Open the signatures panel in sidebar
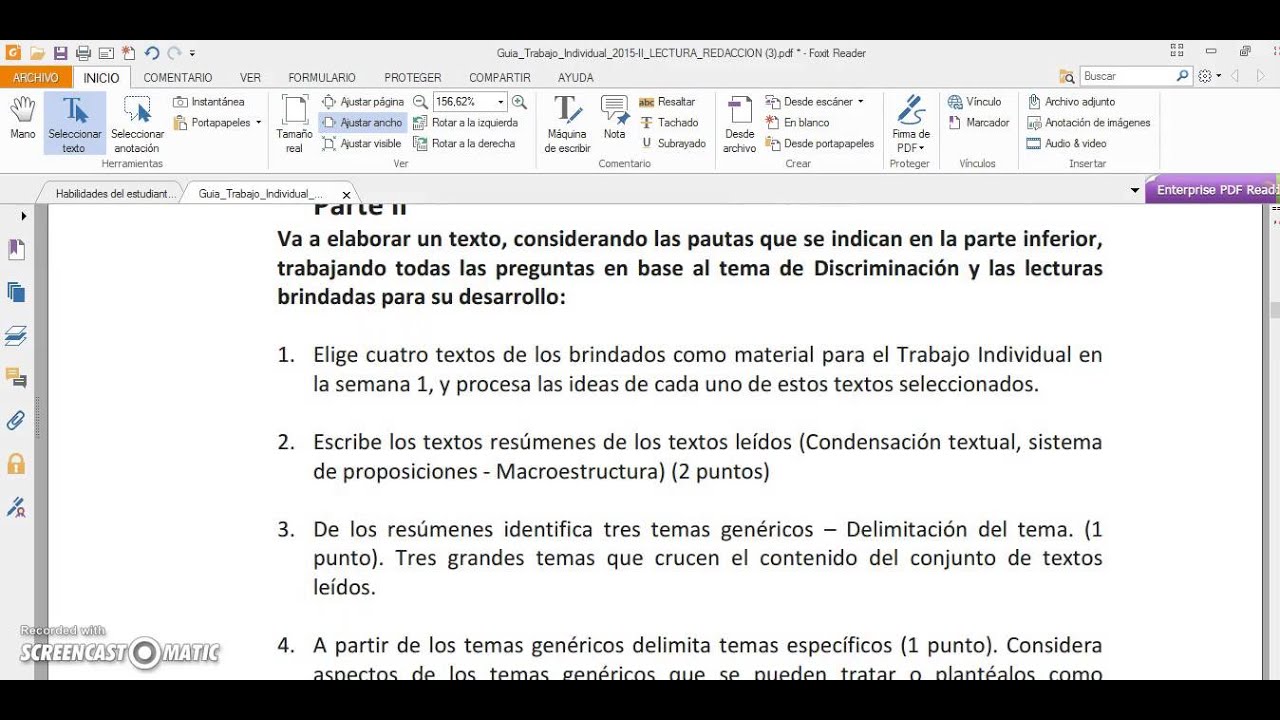The image size is (1280, 720). coord(16,507)
